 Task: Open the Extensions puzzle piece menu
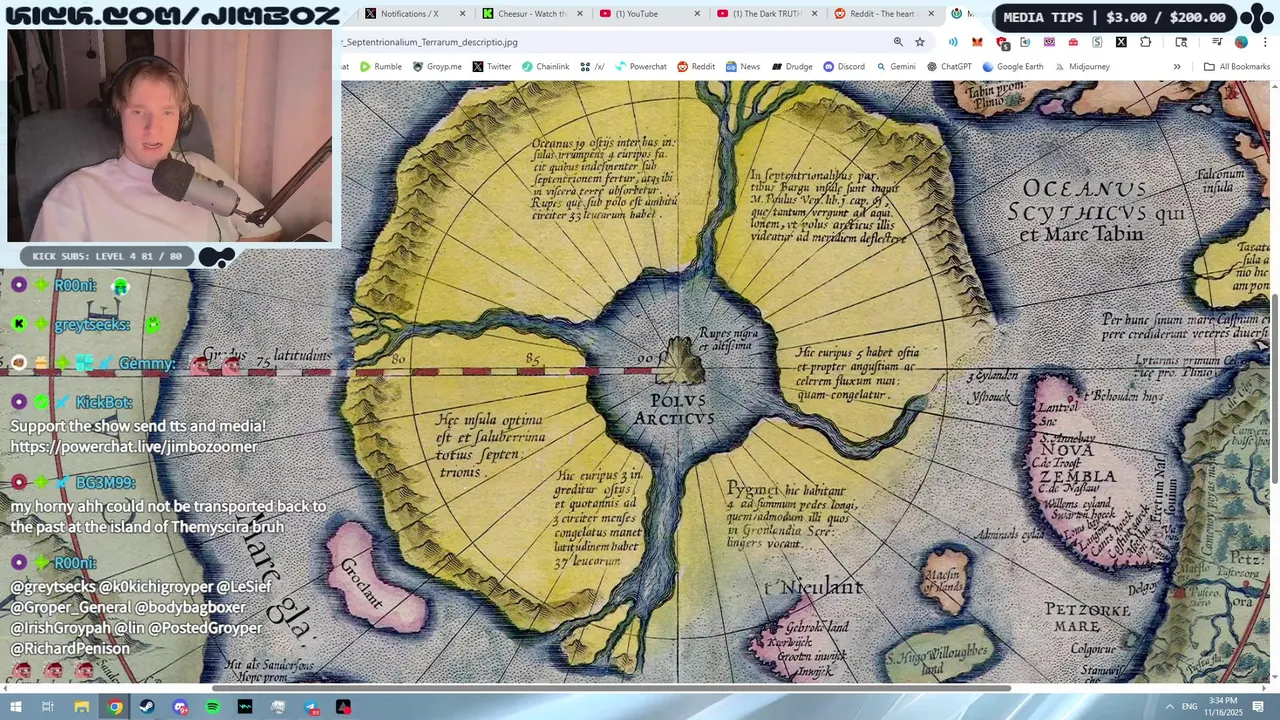(x=1146, y=42)
